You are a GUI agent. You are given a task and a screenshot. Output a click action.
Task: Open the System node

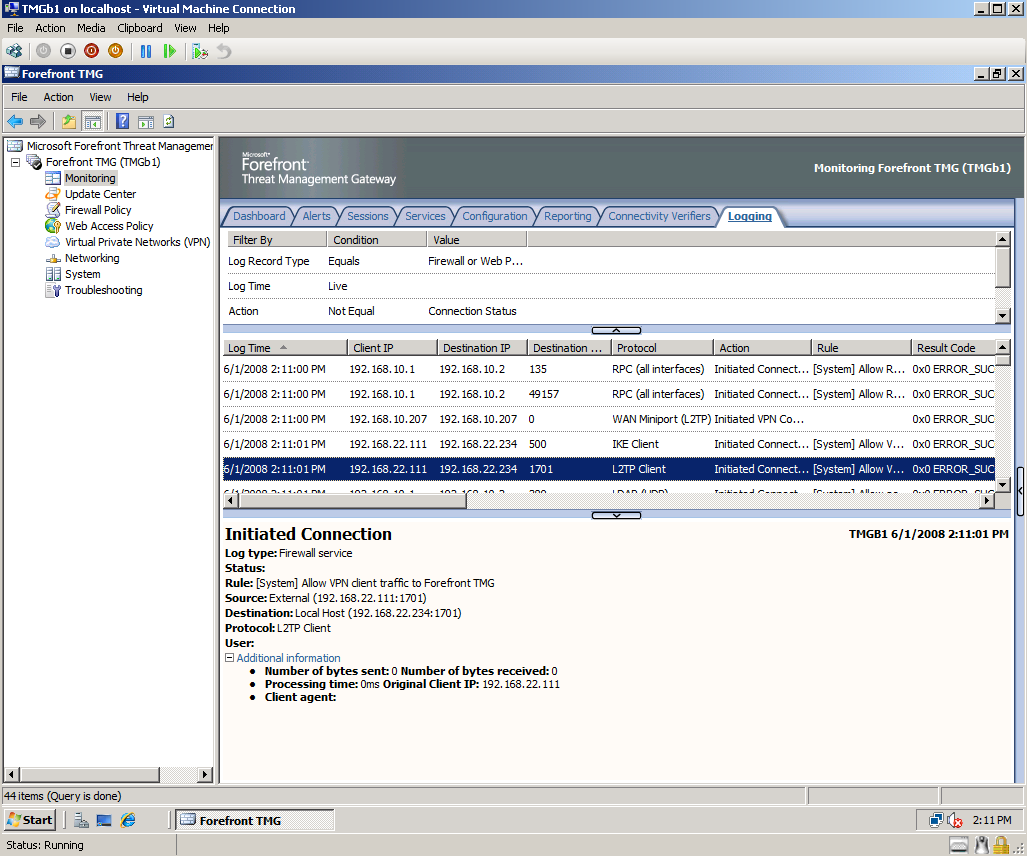click(x=83, y=274)
